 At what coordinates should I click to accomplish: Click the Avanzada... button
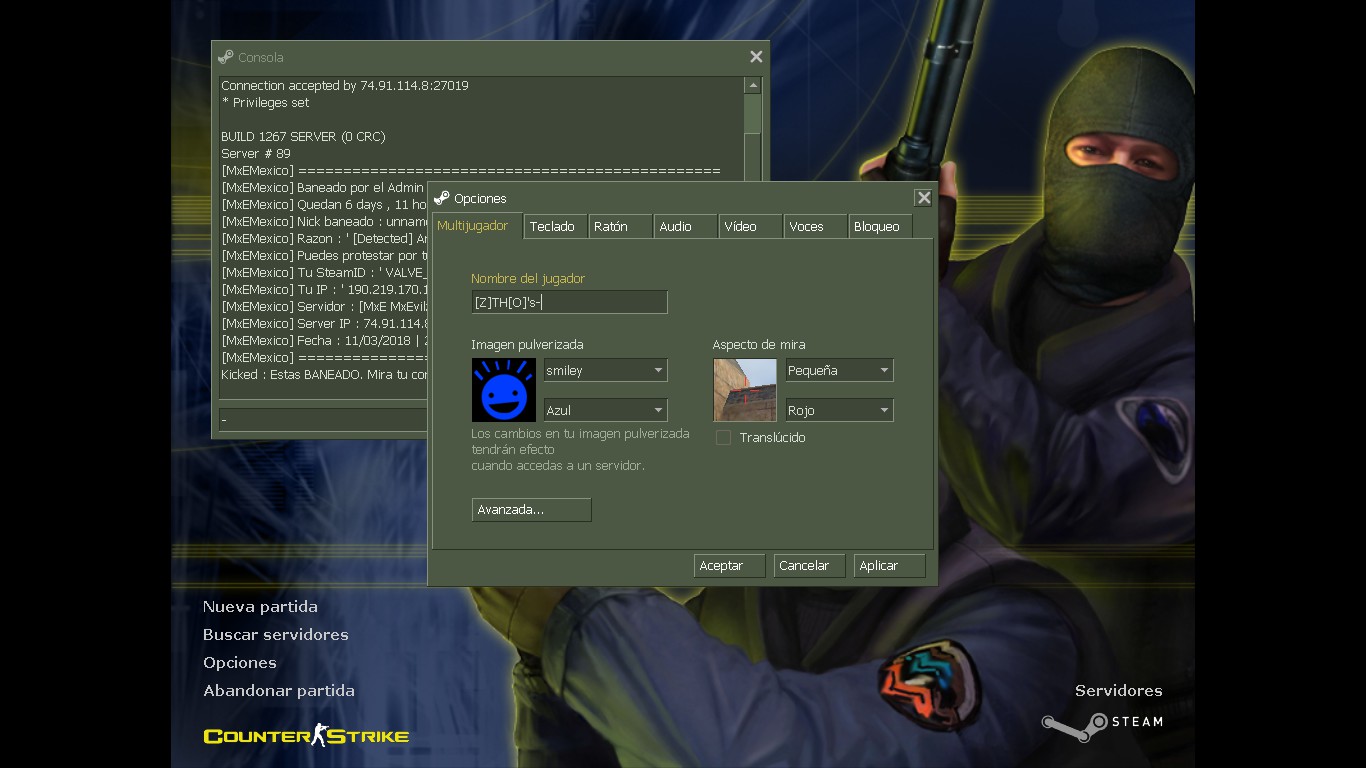tap(531, 510)
